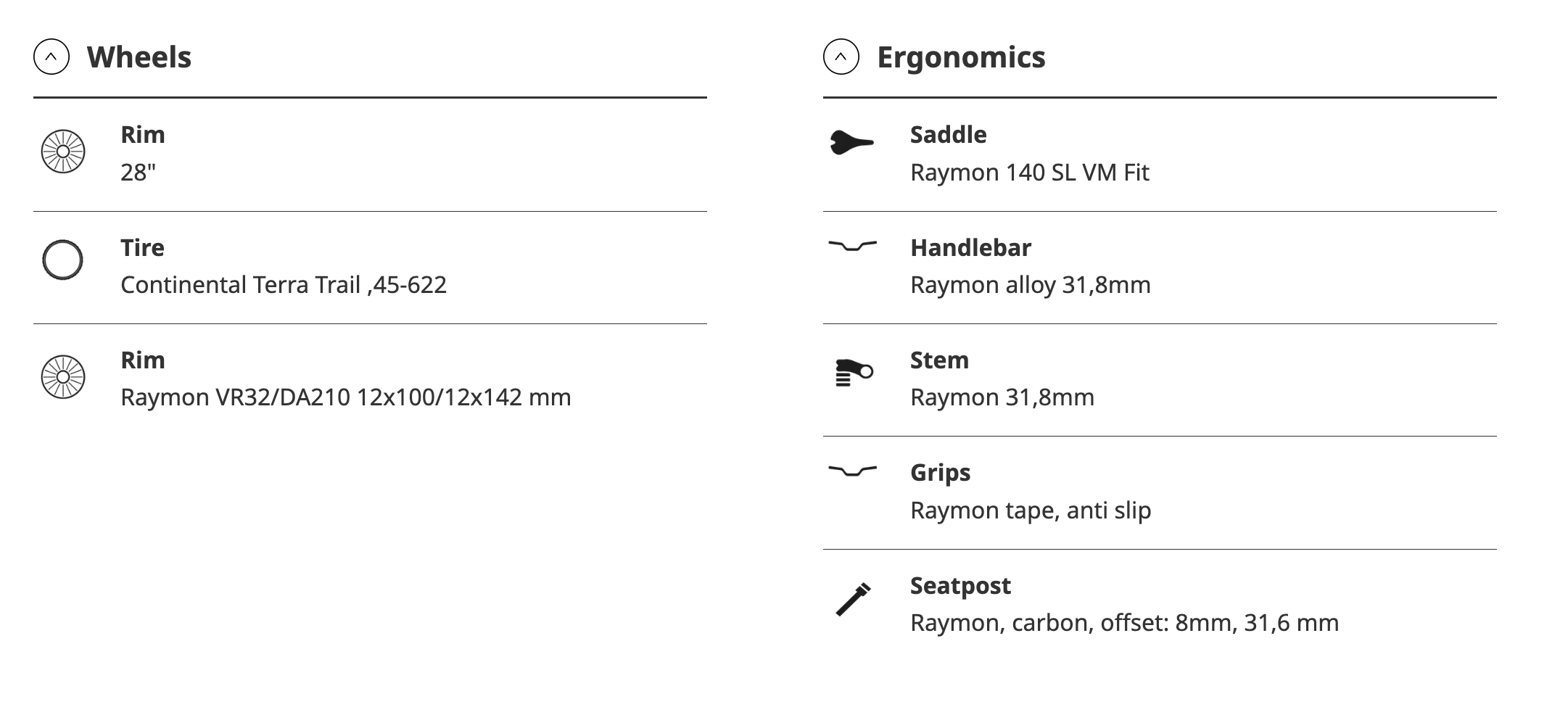Click the Stem label
The height and width of the screenshot is (715, 1568).
coord(939,360)
